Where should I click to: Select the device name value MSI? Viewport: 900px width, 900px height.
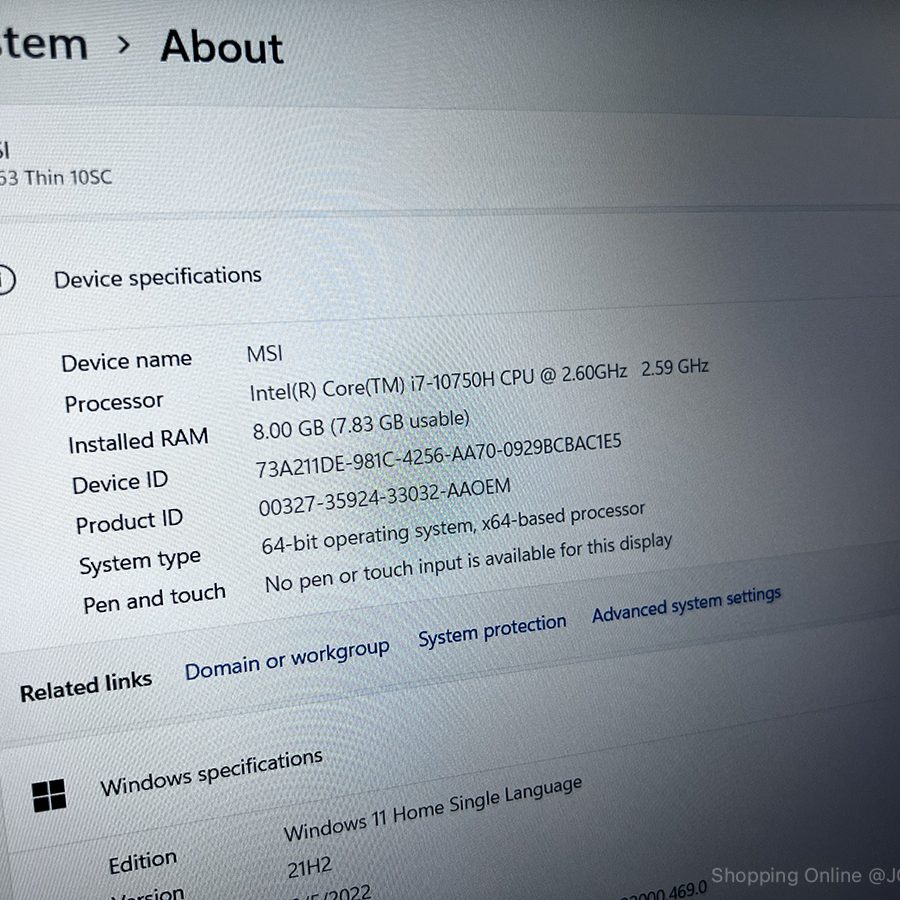[265, 353]
